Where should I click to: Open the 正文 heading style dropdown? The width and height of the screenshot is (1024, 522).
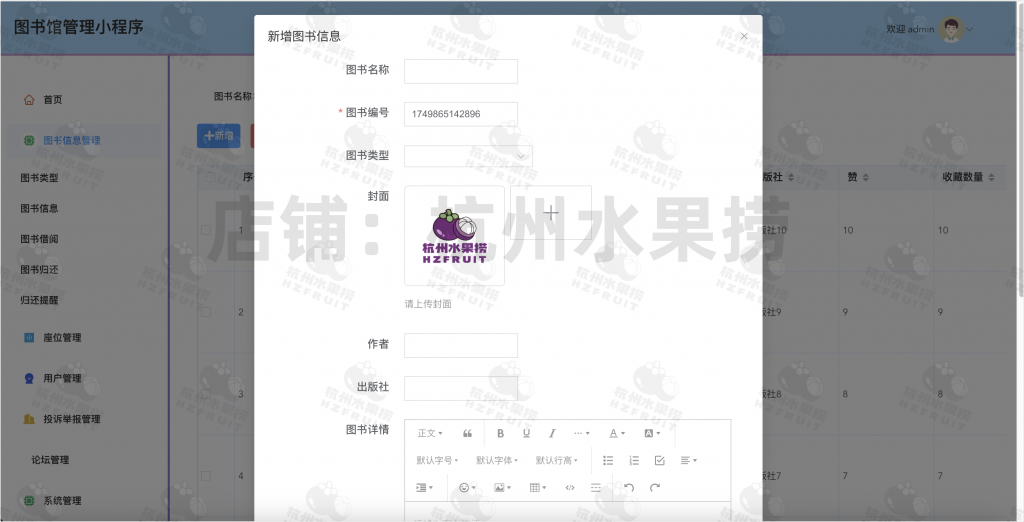tap(430, 433)
